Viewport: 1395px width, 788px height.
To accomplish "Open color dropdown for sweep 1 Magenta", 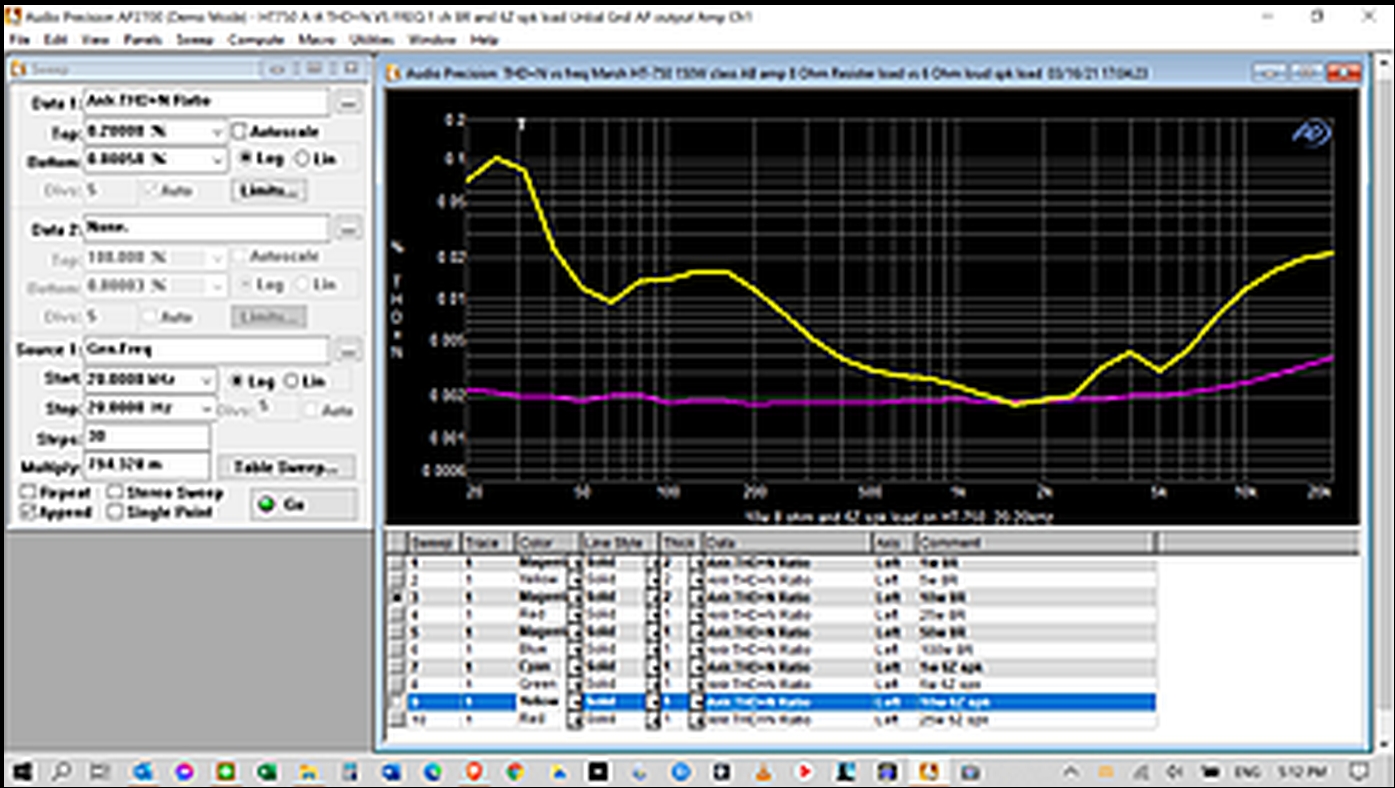I will (x=575, y=563).
